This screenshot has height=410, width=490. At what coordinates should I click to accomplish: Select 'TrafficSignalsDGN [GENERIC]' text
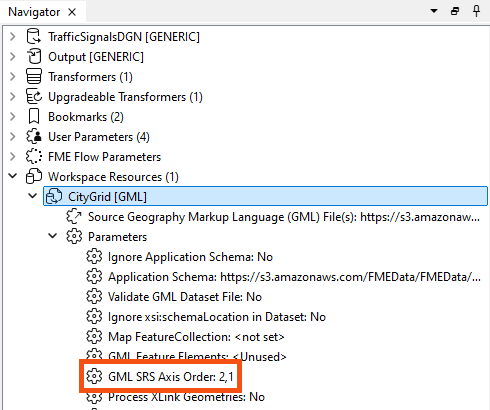[x=124, y=37]
